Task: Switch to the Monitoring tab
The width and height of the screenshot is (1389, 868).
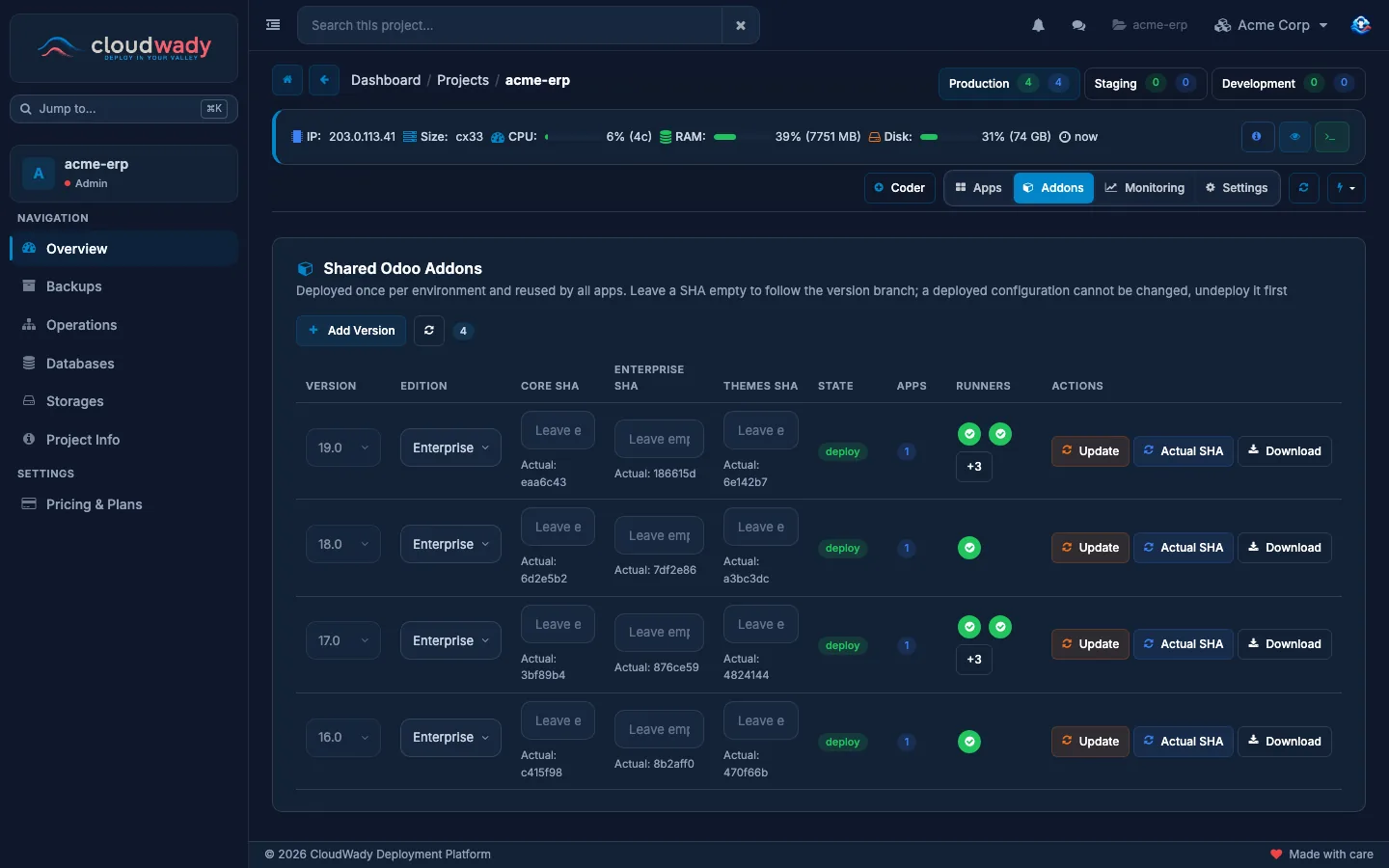Action: click(1144, 188)
